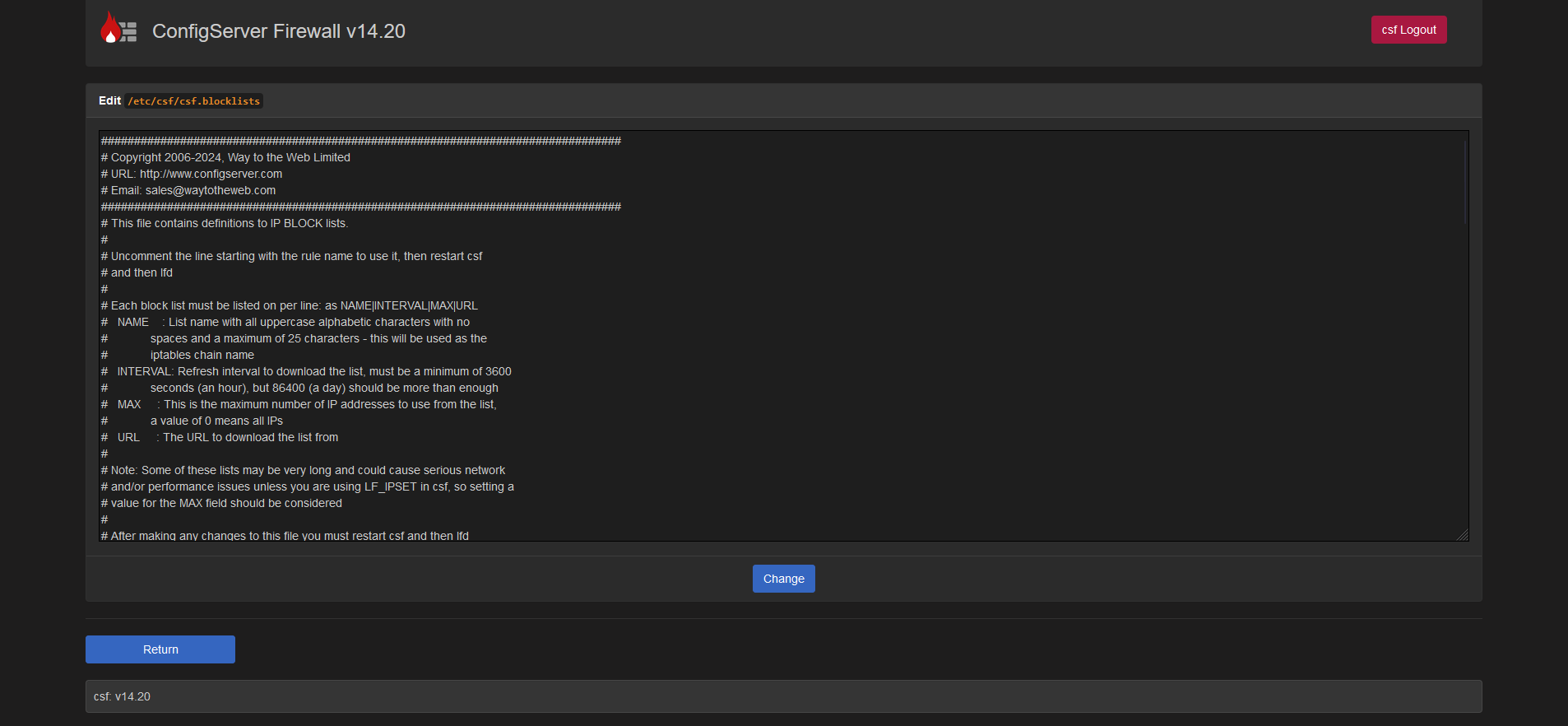Click the 'and then lfd' comment line
1568x726 pixels.
pyautogui.click(x=137, y=272)
